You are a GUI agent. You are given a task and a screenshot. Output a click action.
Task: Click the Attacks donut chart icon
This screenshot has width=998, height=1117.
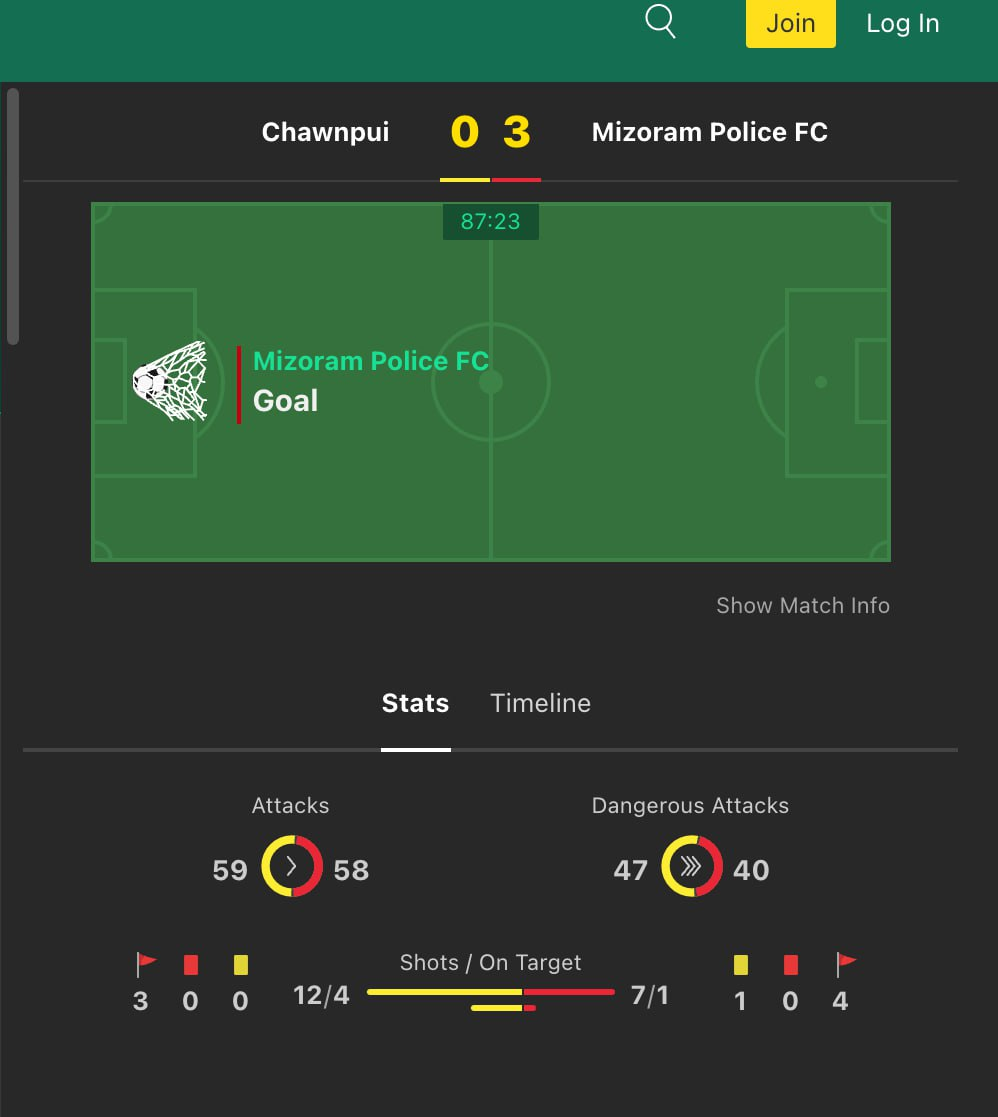[291, 866]
